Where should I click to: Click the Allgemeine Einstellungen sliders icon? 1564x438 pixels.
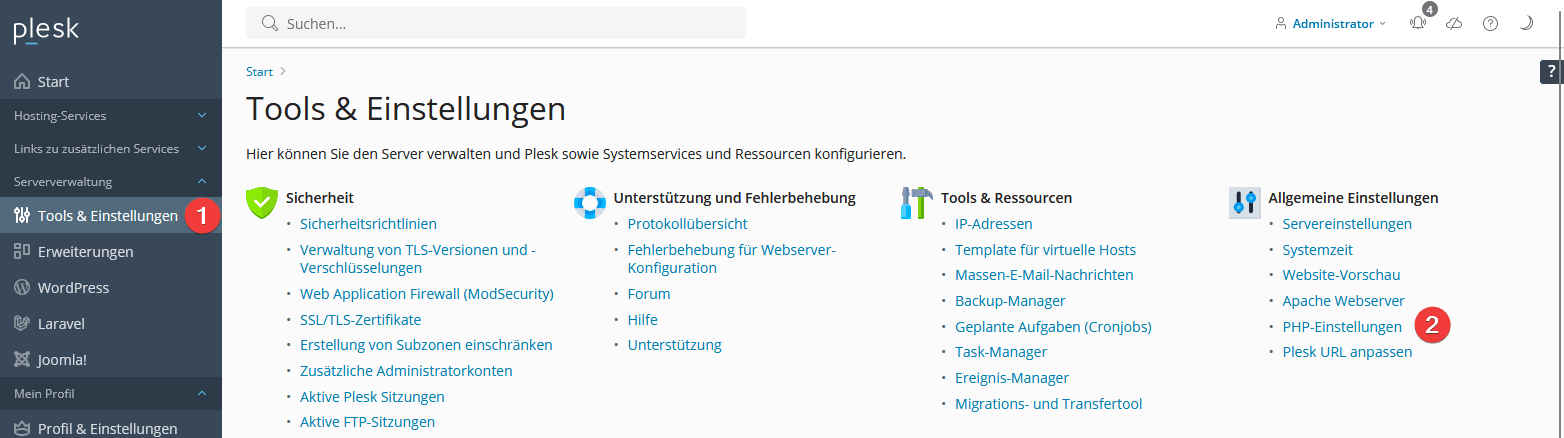point(1245,202)
